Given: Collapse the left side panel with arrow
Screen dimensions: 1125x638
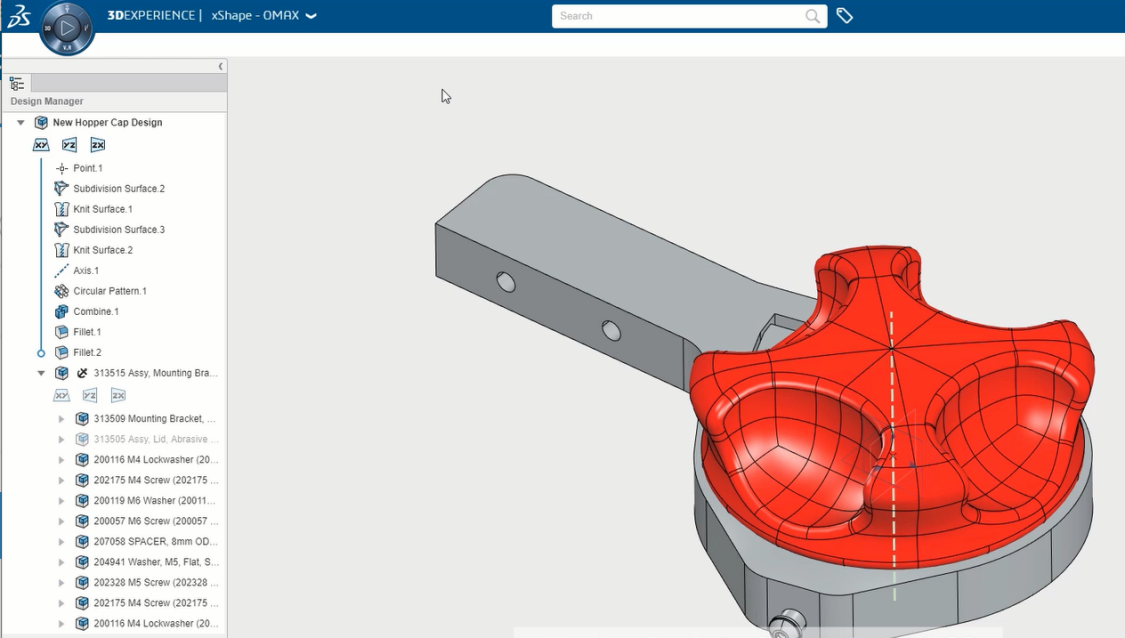Looking at the screenshot, I should [x=221, y=66].
